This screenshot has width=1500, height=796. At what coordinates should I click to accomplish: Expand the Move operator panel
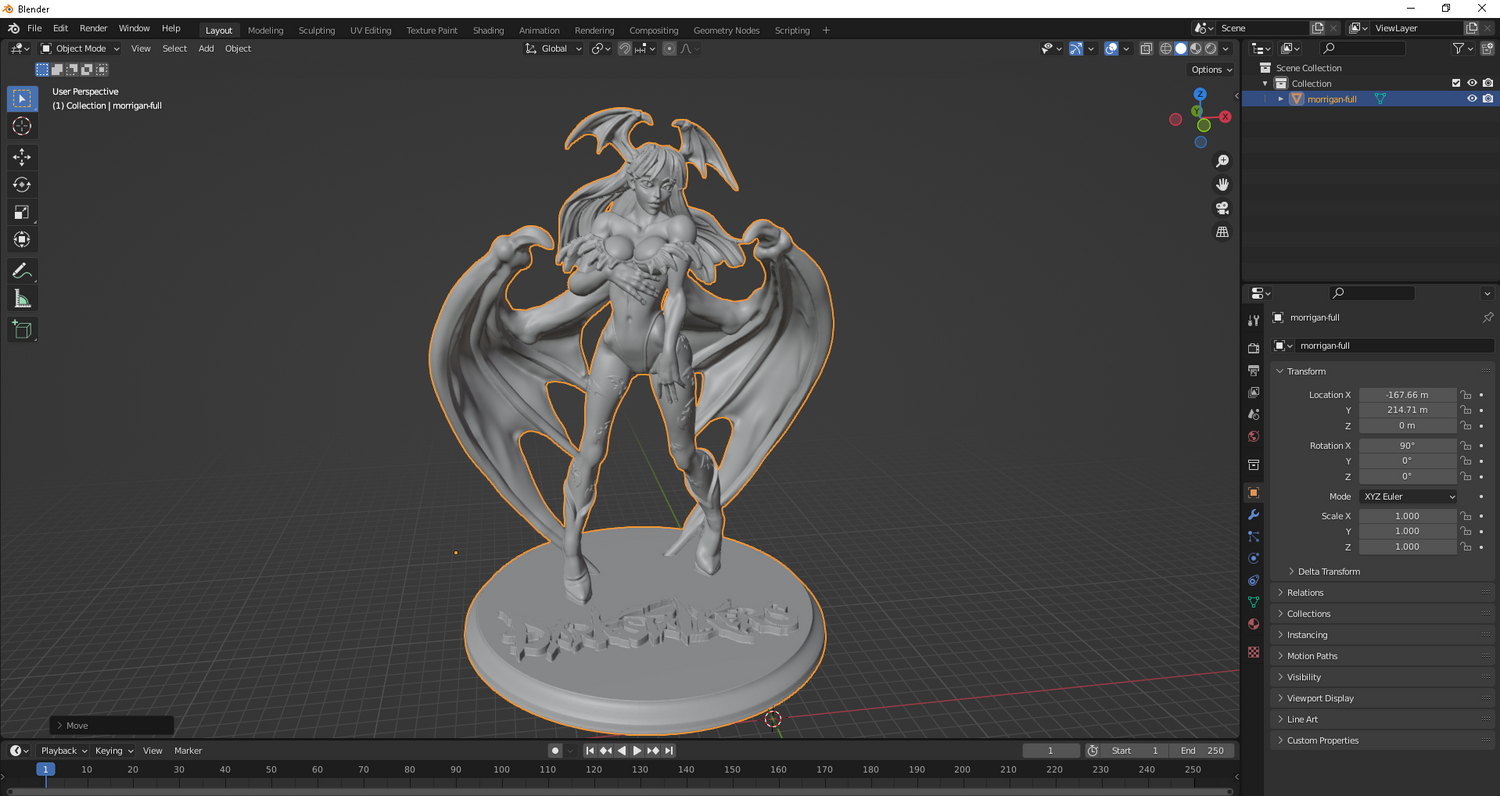[x=111, y=726]
